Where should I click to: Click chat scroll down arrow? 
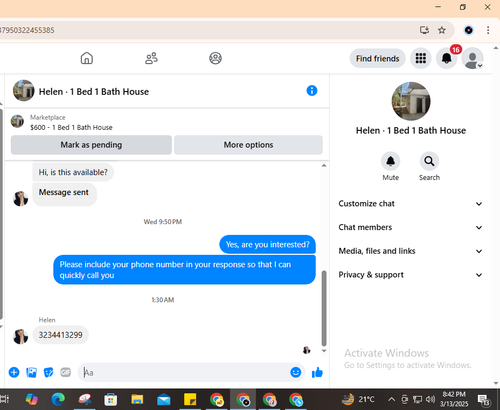click(x=324, y=351)
